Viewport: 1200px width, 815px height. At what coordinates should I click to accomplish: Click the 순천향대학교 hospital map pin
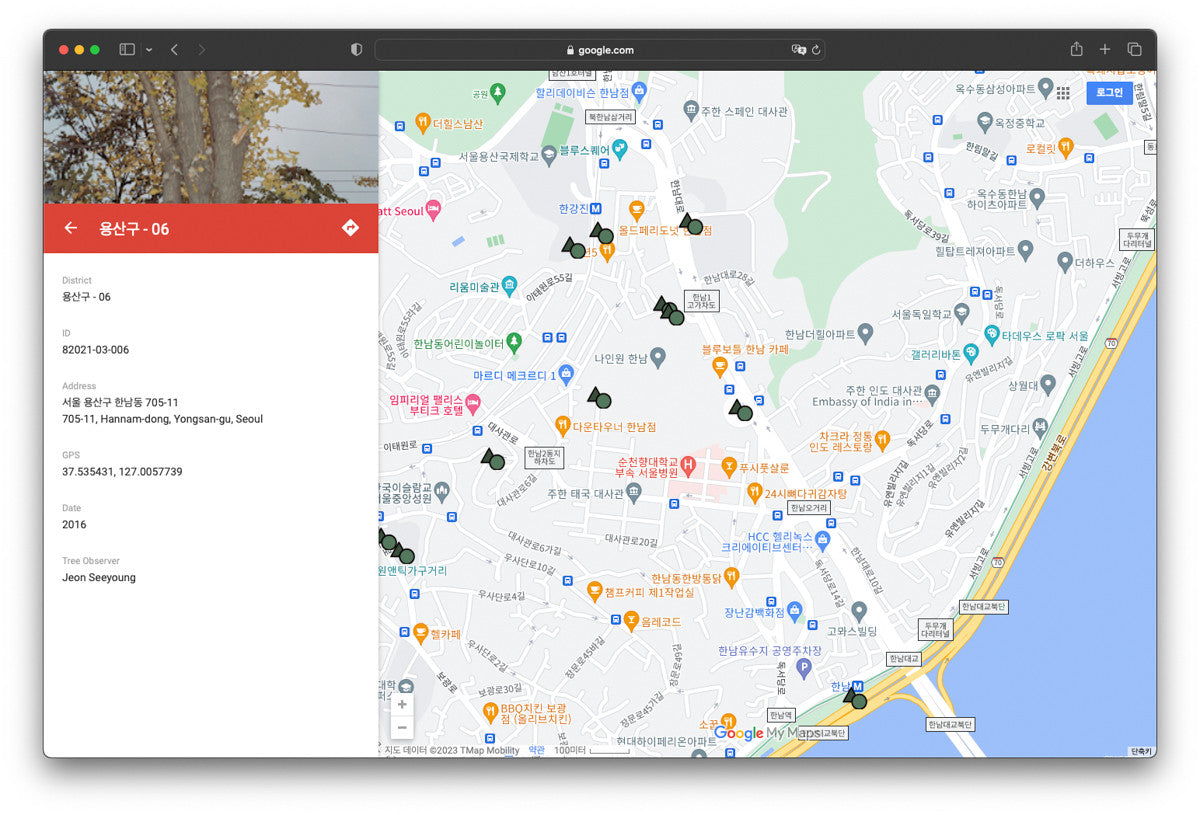689,465
